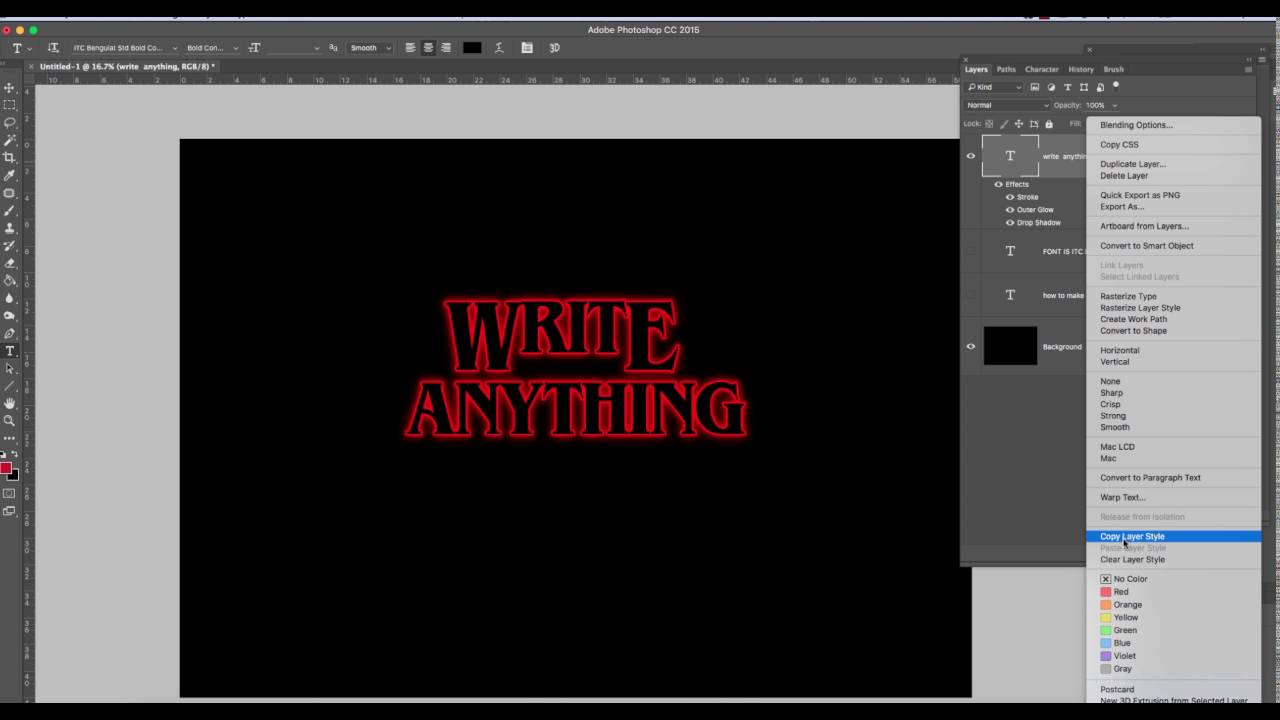1280x720 pixels.
Task: Open the Character and Paragraph panels icon
Action: tap(527, 47)
